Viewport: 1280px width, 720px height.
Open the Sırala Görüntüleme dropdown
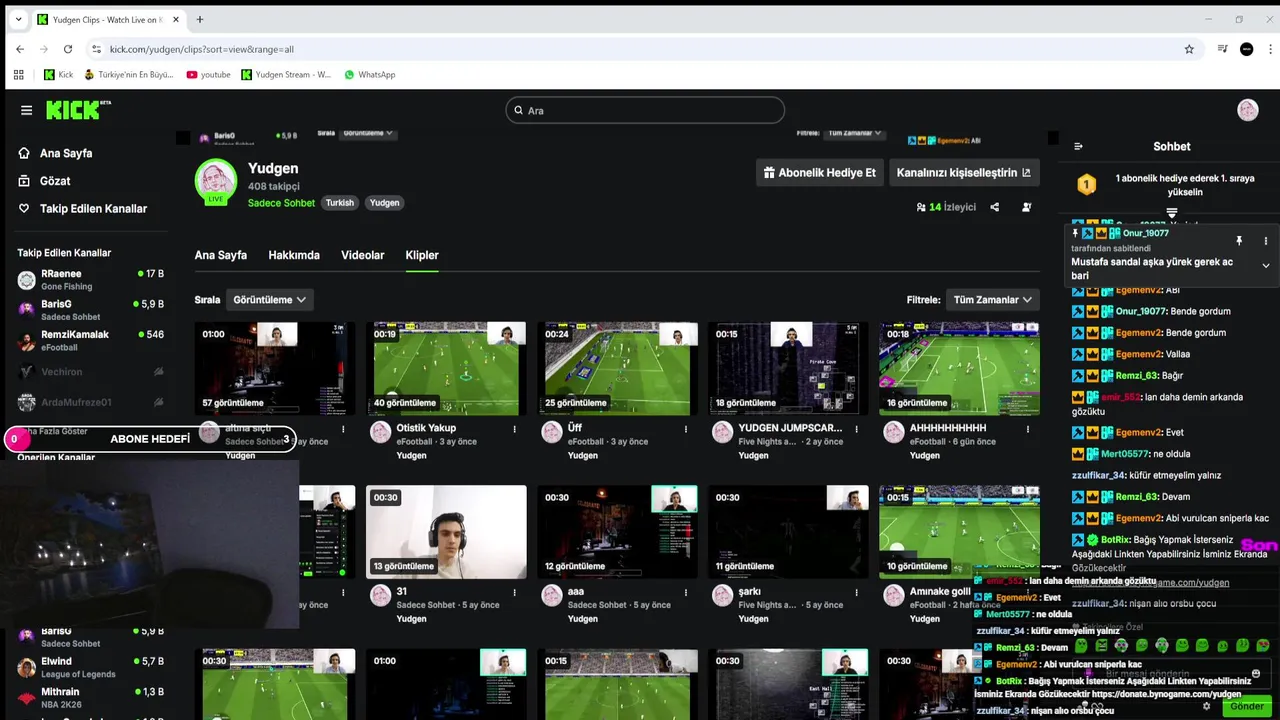tap(270, 300)
